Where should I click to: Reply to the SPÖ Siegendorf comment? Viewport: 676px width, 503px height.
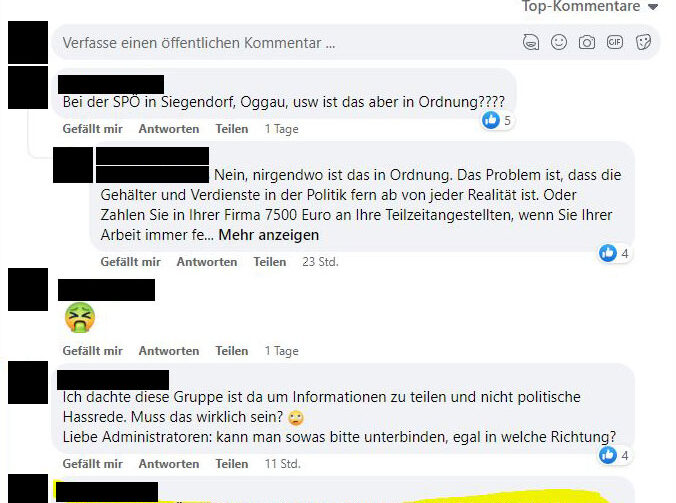click(x=169, y=129)
